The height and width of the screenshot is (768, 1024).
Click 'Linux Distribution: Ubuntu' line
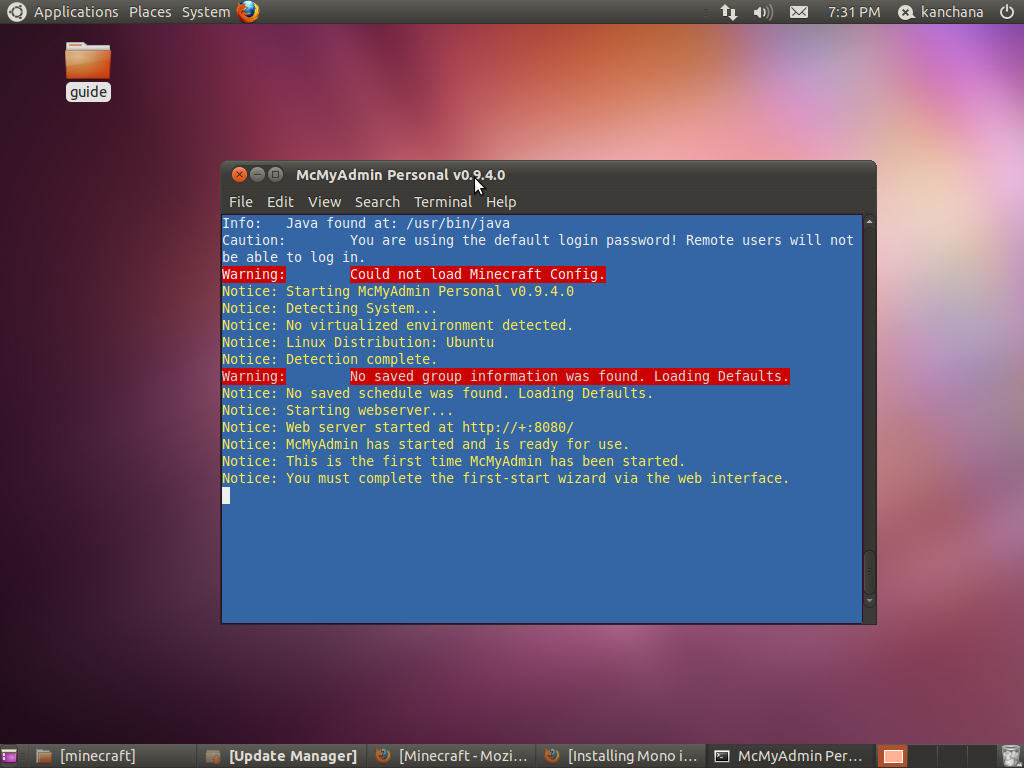(x=390, y=342)
